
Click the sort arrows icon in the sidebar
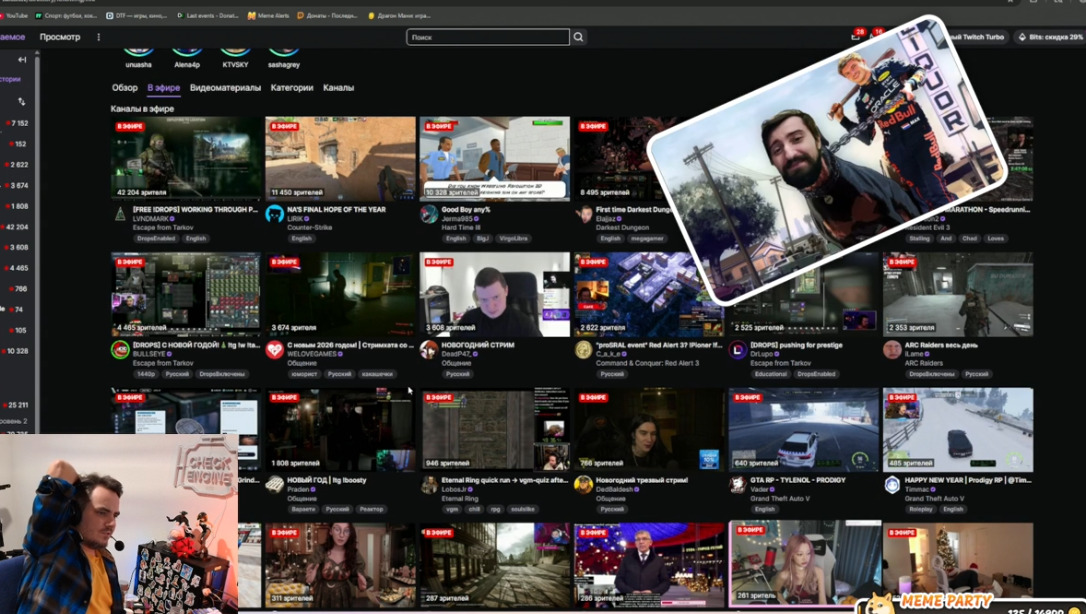(21, 102)
